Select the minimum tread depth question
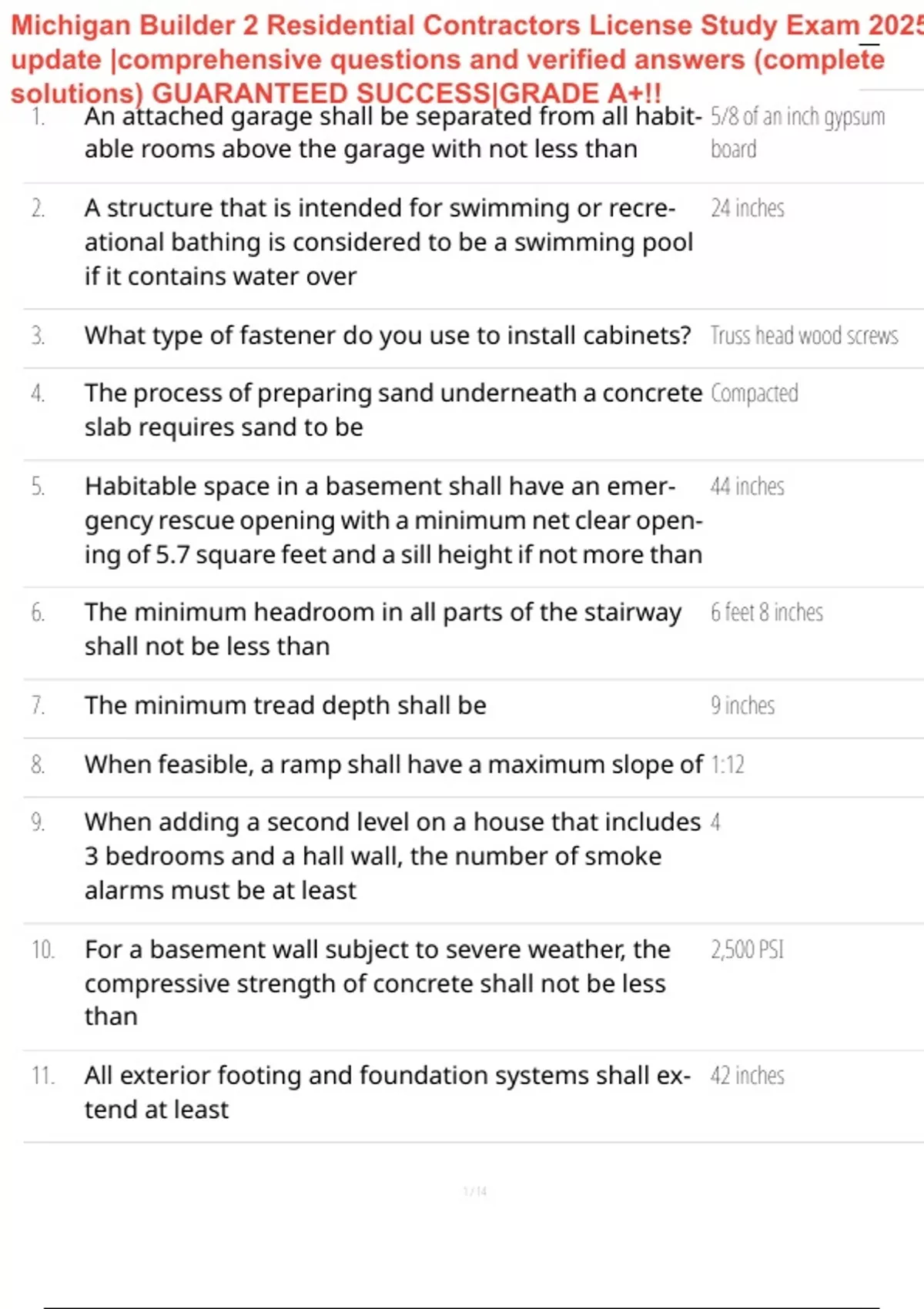Screen dimensions: 924x1309 click(285, 705)
